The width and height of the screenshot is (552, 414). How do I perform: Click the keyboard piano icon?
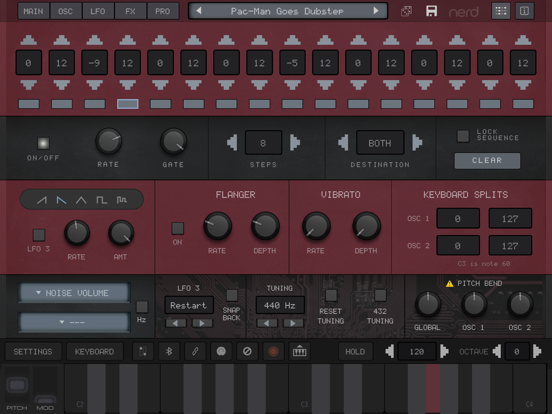[x=299, y=351]
